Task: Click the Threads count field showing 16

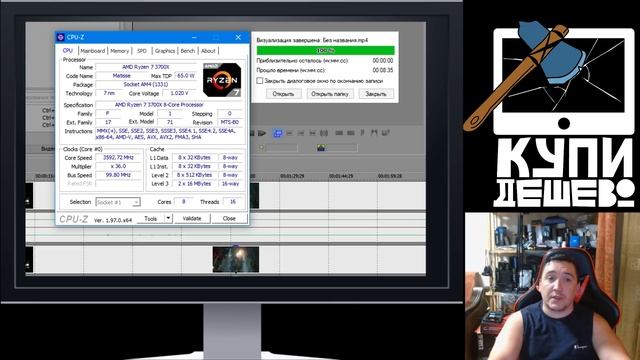Action: [x=233, y=202]
